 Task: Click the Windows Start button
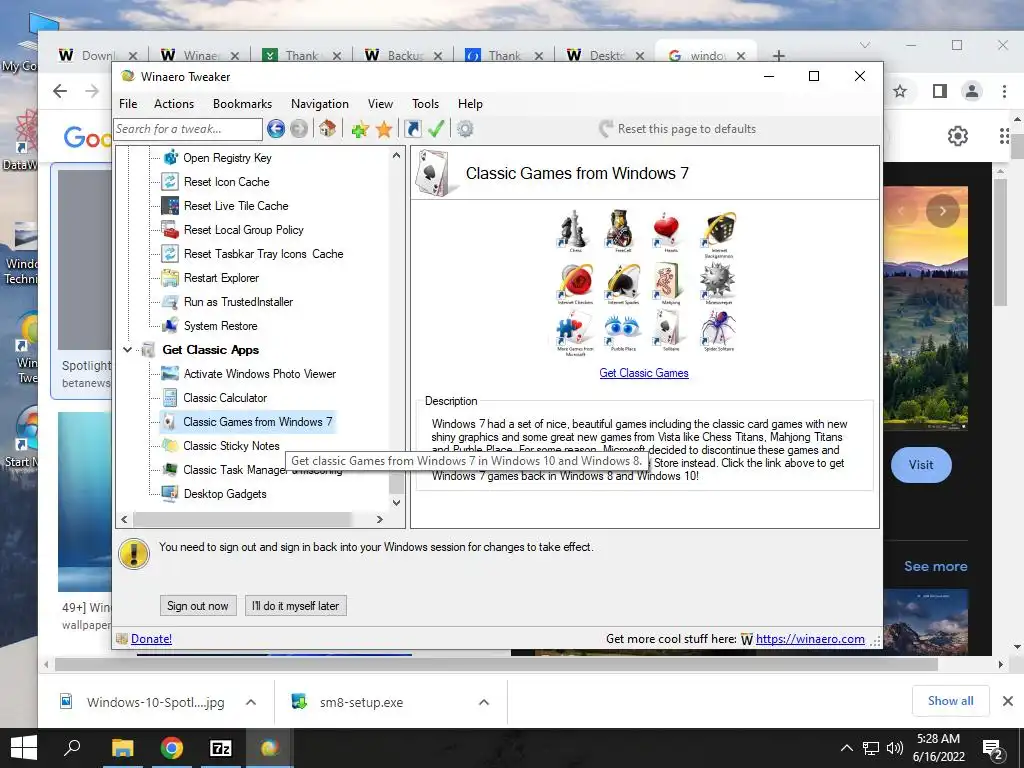point(24,748)
